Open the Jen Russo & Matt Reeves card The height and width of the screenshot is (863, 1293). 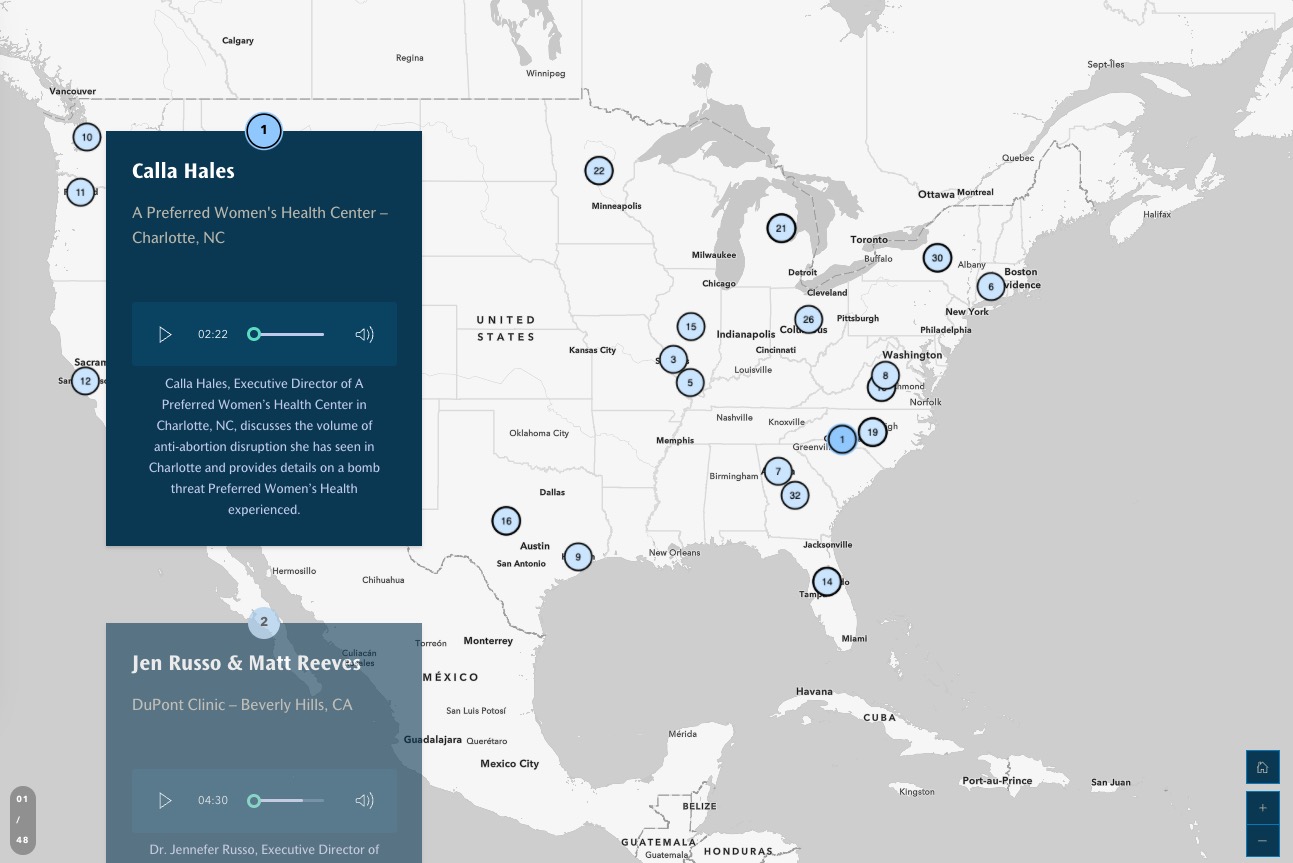(246, 663)
